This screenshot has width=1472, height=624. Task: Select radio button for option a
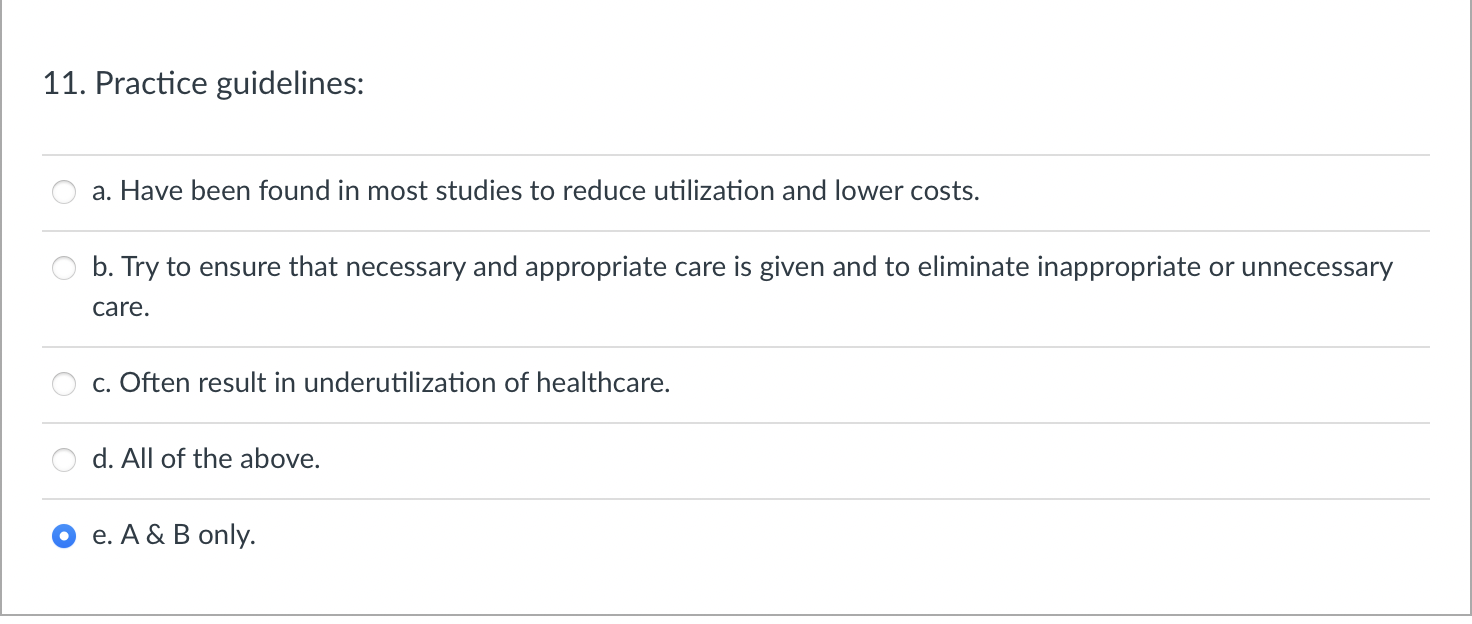(63, 192)
